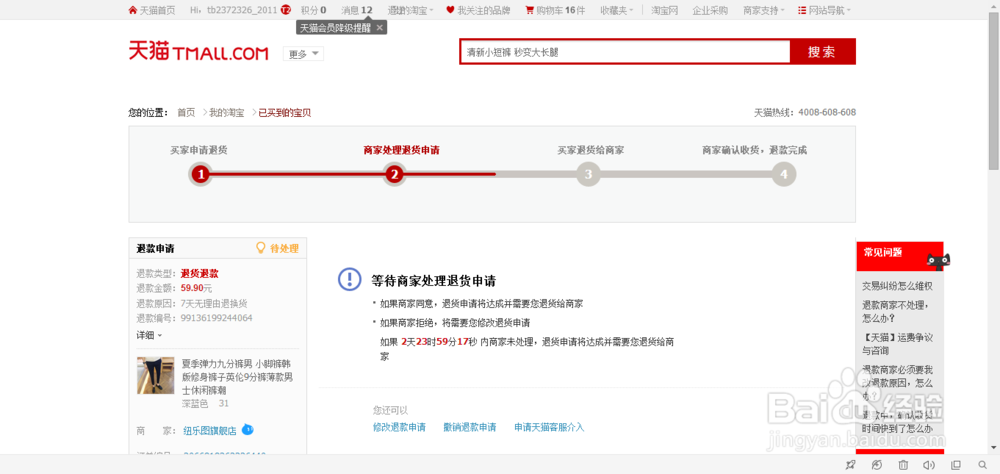Click 我的淘宝 in the breadcrumb
The height and width of the screenshot is (474, 1000).
coord(226,113)
